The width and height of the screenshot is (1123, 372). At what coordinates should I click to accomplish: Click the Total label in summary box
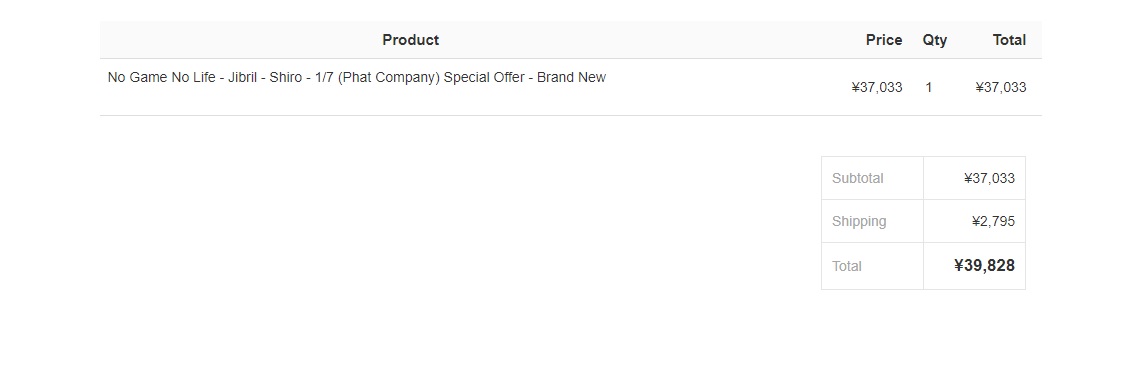tap(847, 266)
